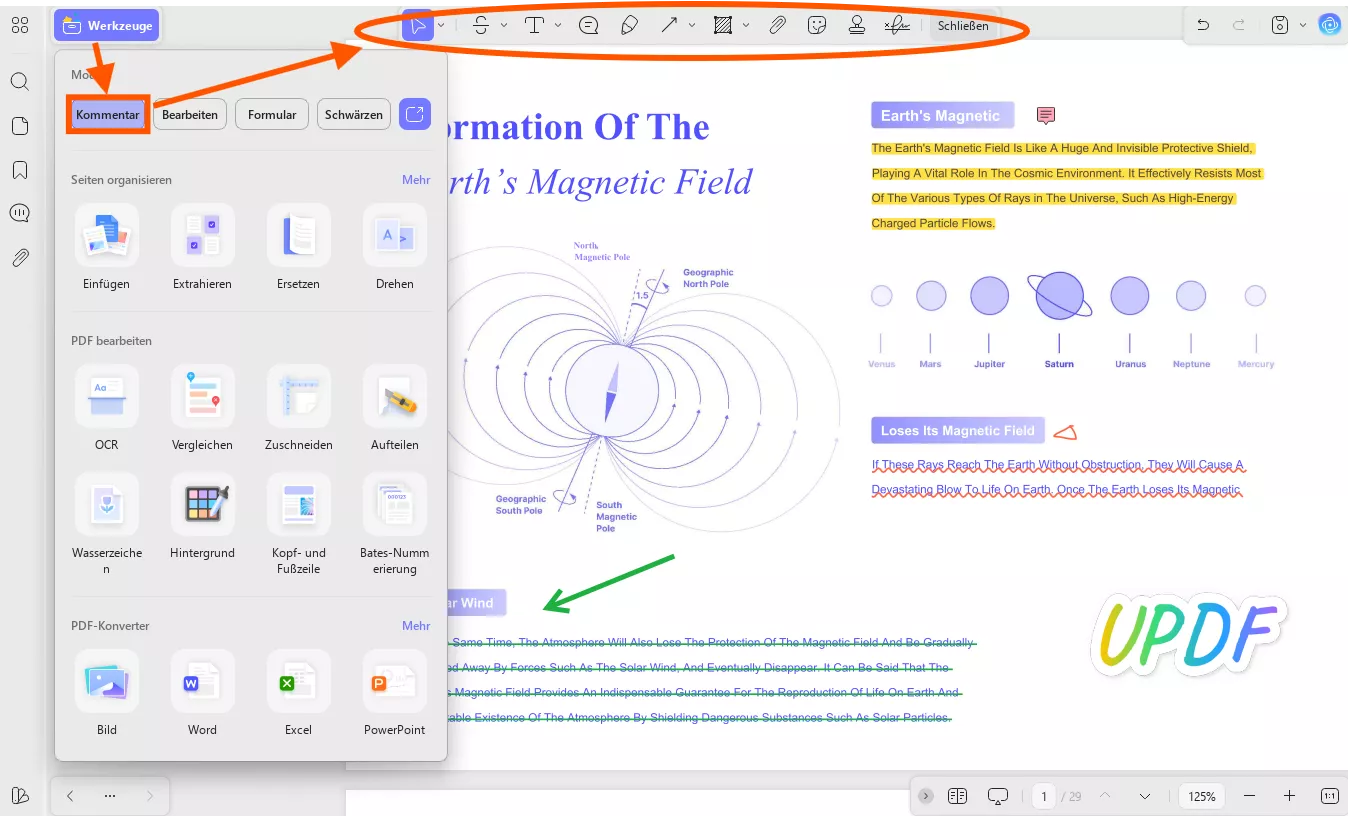Click the save icon

[x=1279, y=25]
